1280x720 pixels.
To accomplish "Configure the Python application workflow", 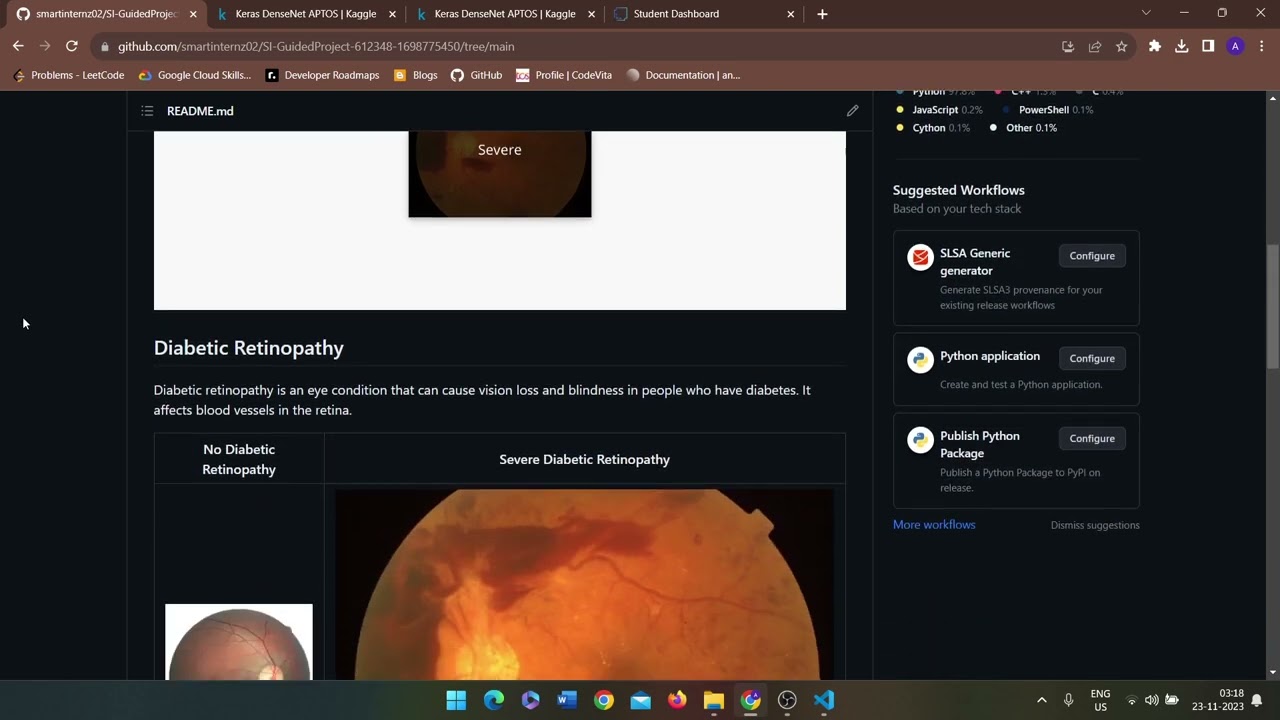I will (1092, 358).
